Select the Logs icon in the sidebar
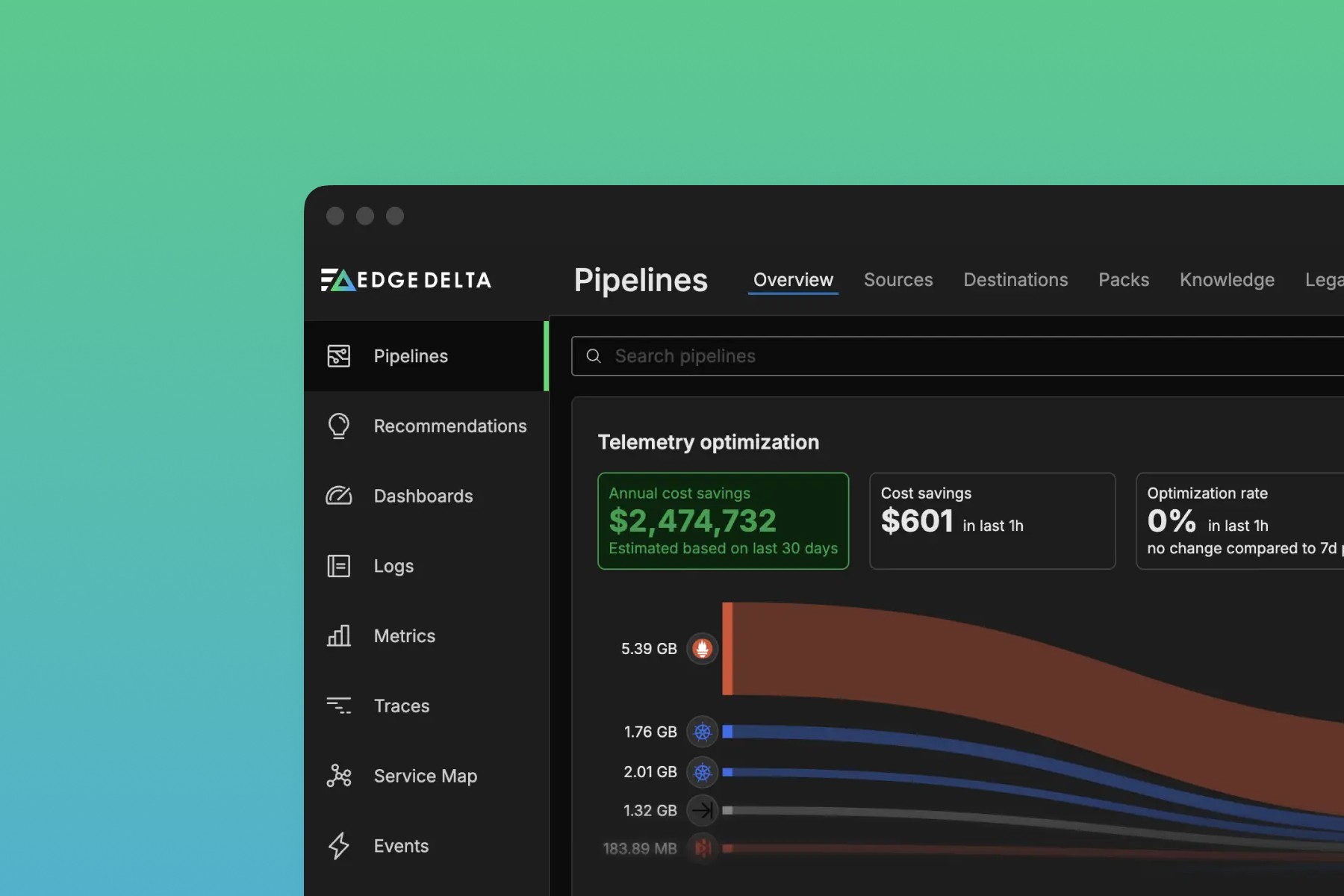Screen dimensions: 1344x896 (338, 566)
